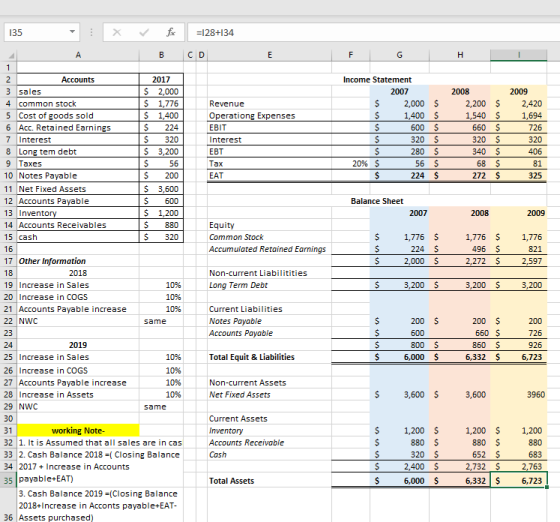
Task: Click the 'Long tem debt' cell
Action: click(78, 152)
